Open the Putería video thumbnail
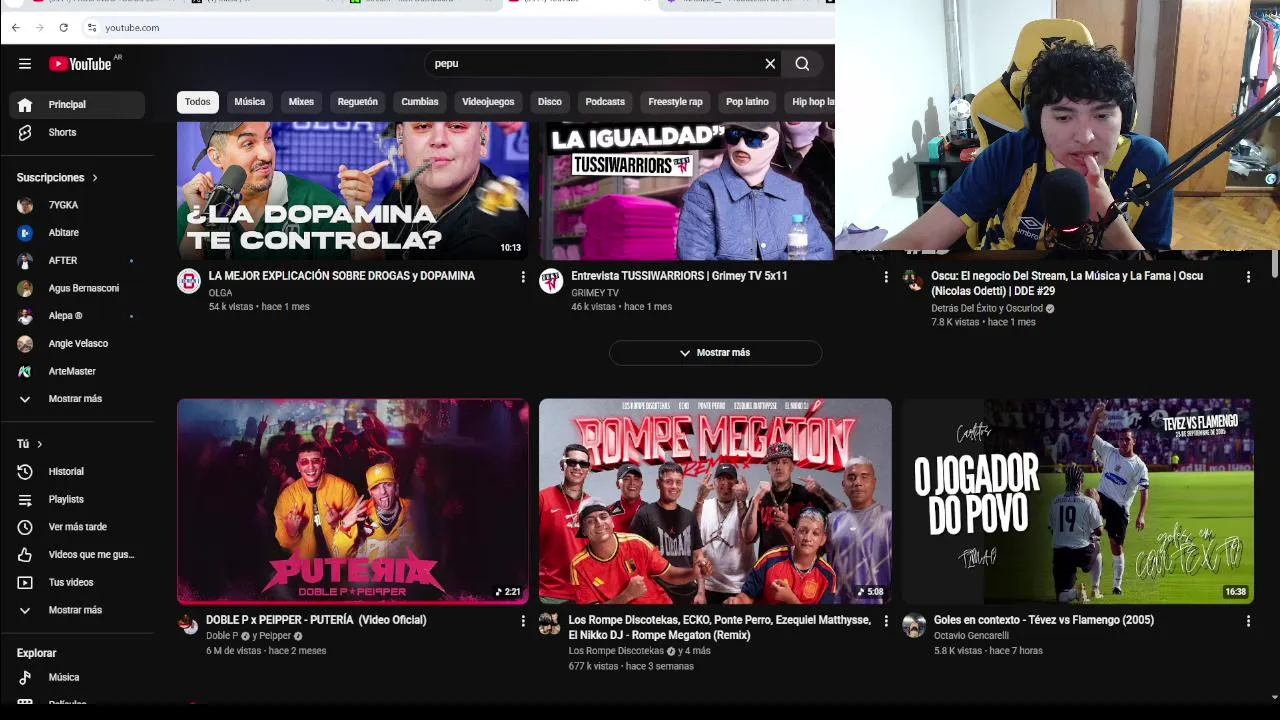 tap(353, 502)
